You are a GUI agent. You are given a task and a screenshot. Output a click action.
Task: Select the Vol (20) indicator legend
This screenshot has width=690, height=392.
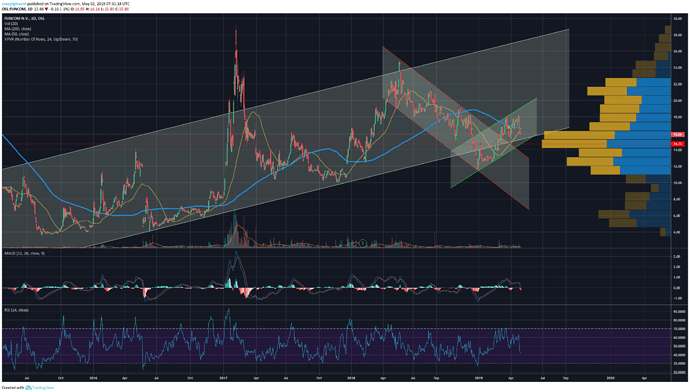(11, 23)
